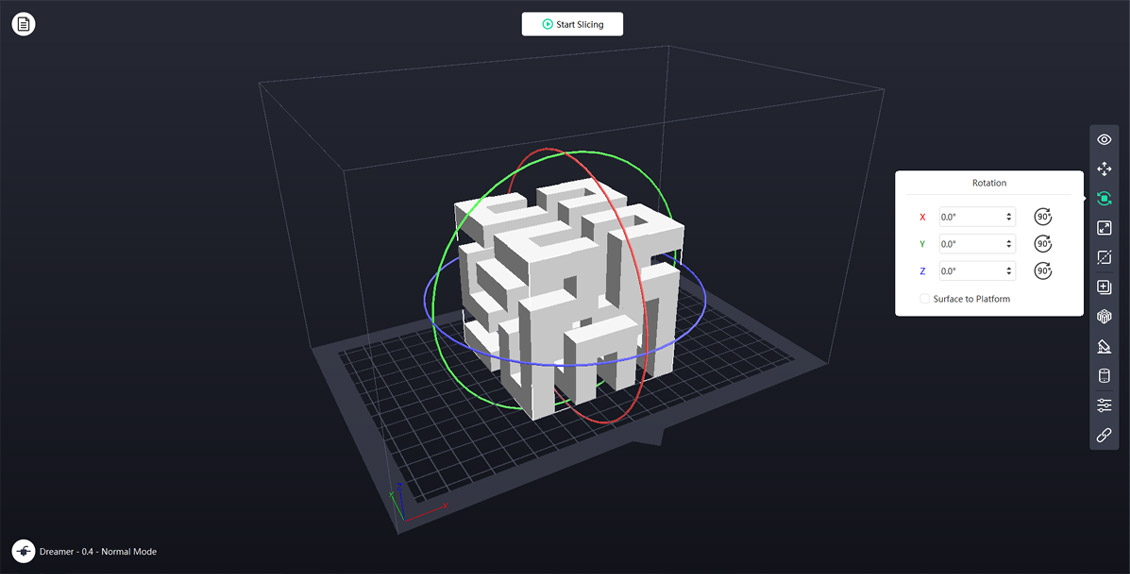Image resolution: width=1130 pixels, height=574 pixels.
Task: Open the file menu document icon
Action: 24,24
